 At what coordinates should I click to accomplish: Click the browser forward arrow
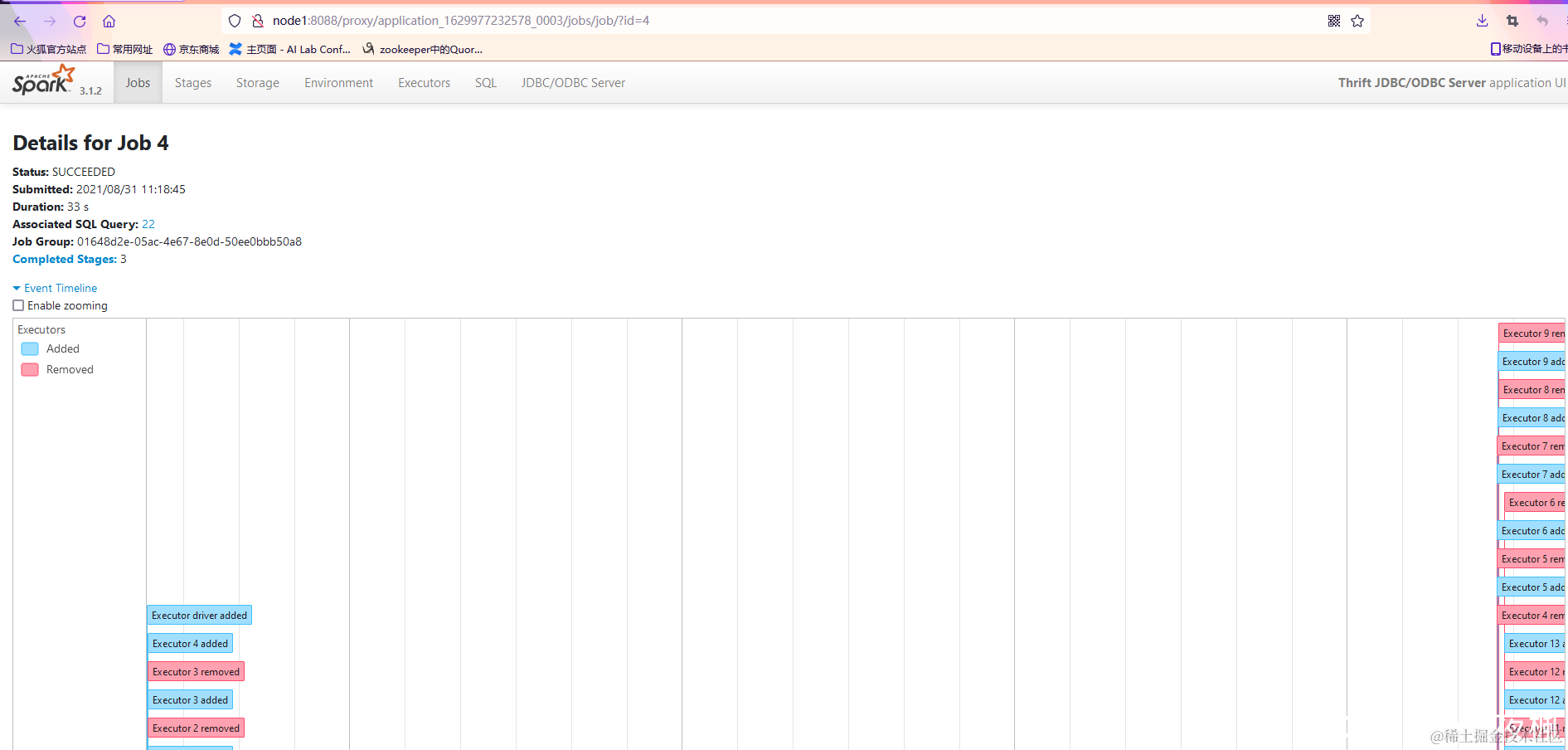(x=50, y=22)
